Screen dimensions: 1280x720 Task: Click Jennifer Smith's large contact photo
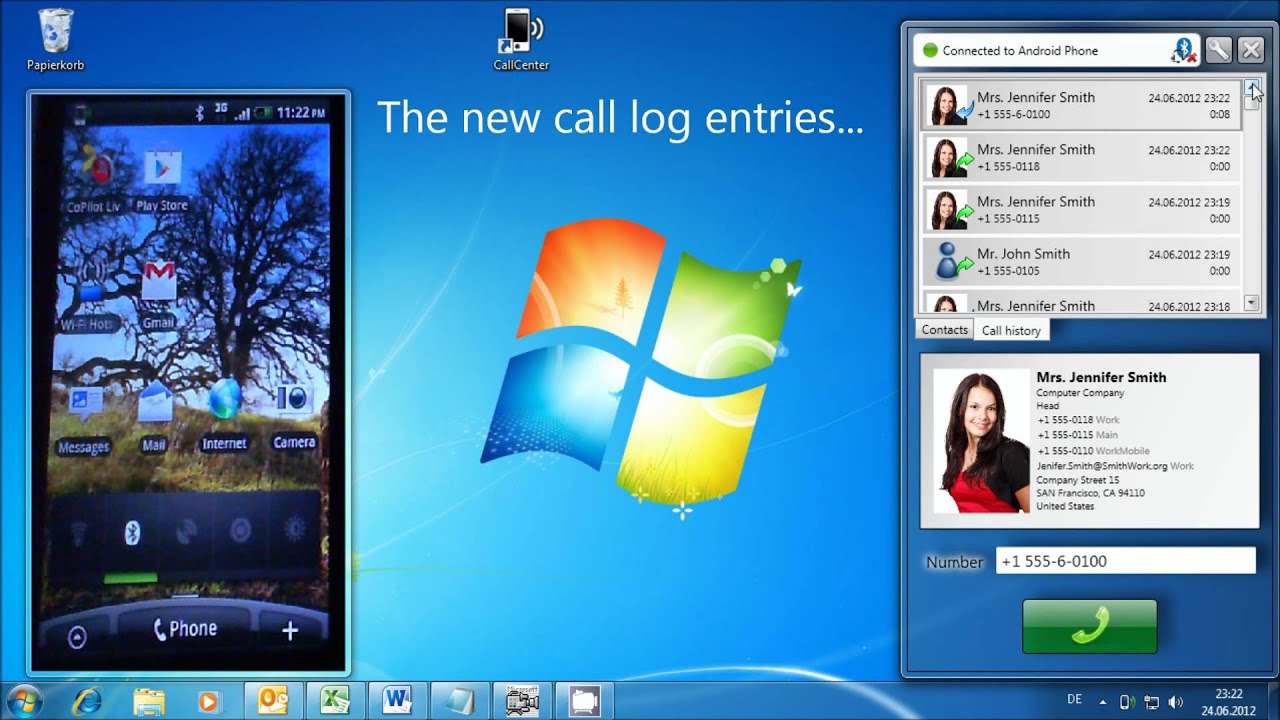(981, 441)
